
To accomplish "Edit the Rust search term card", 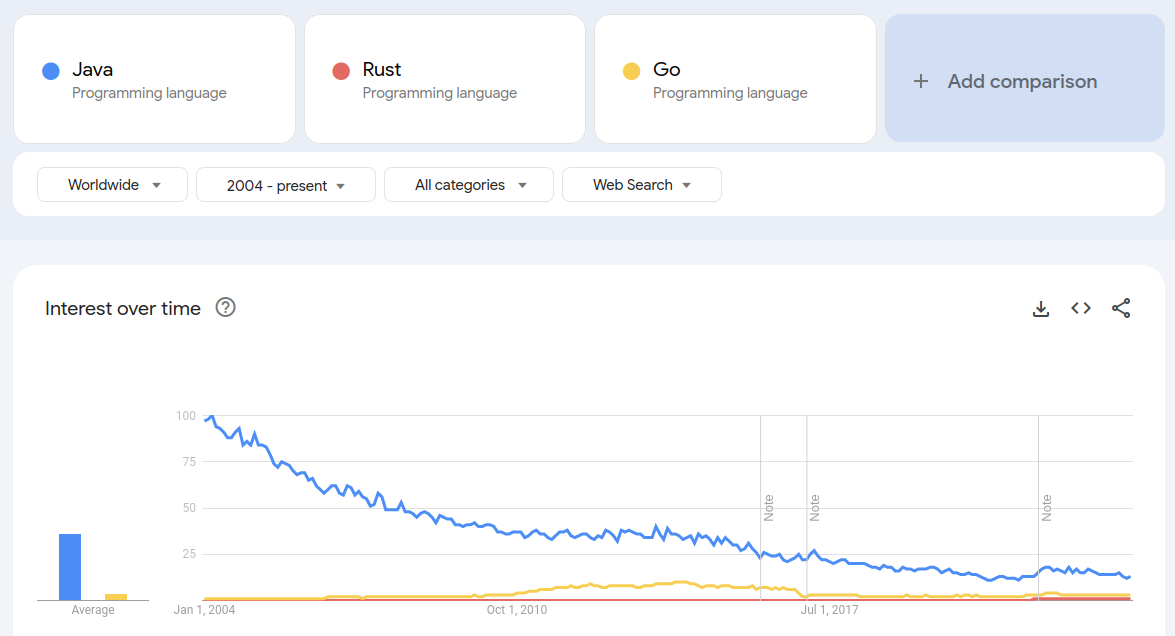I will click(x=444, y=80).
